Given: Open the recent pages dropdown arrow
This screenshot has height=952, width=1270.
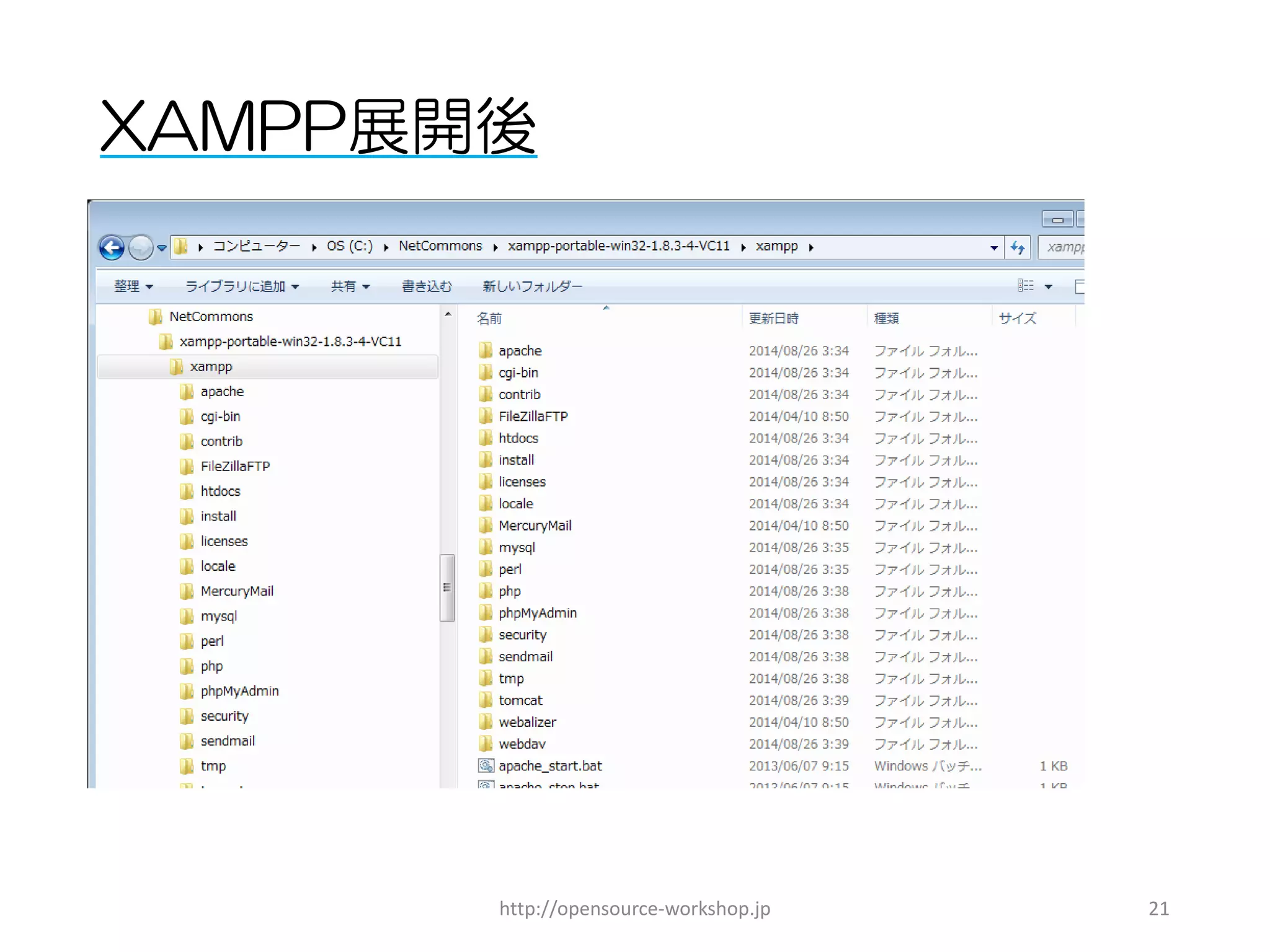Looking at the screenshot, I should 162,248.
